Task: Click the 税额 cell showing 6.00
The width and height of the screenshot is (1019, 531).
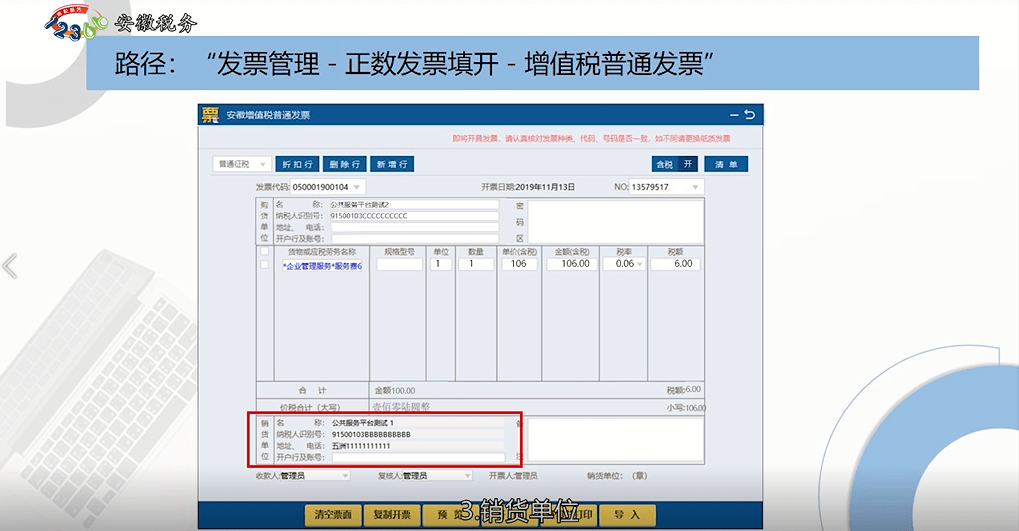Action: click(x=675, y=264)
